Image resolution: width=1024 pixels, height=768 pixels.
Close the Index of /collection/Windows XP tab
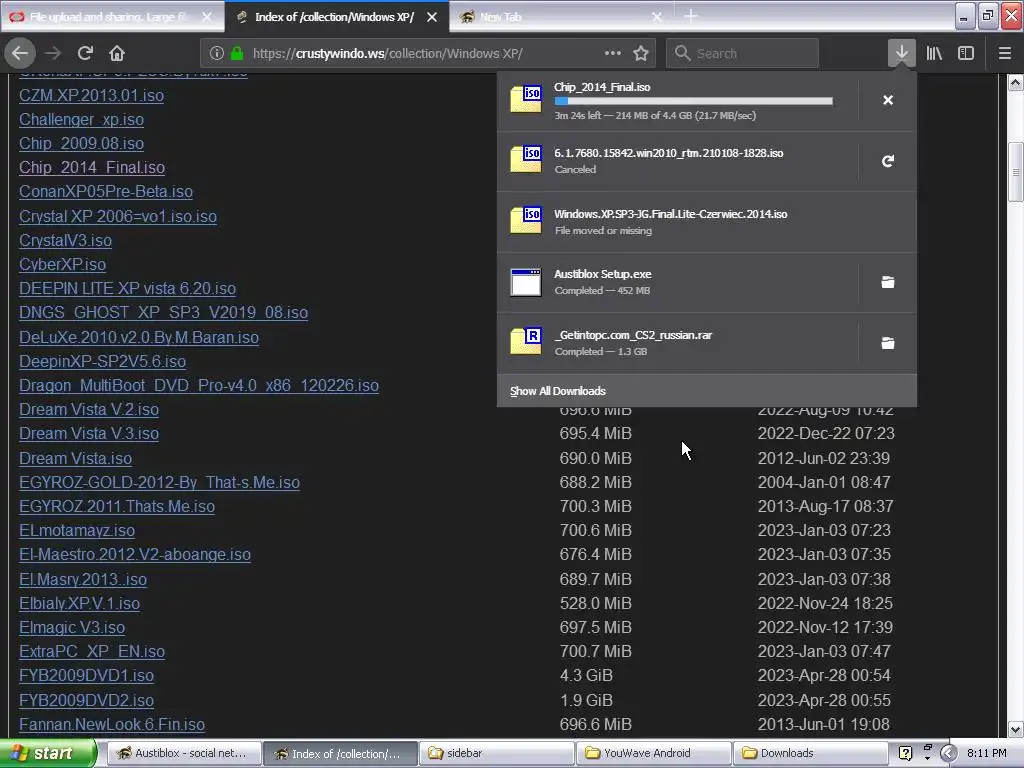point(432,17)
